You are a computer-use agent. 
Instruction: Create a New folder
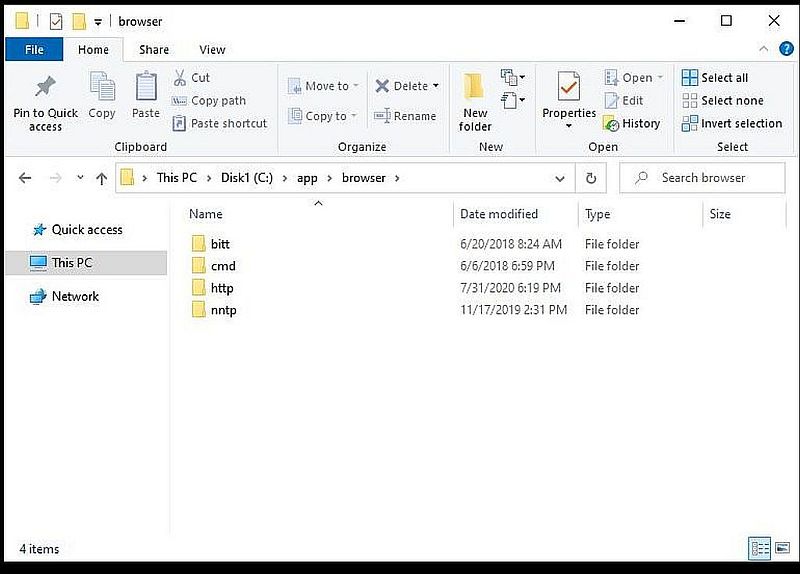[x=474, y=102]
